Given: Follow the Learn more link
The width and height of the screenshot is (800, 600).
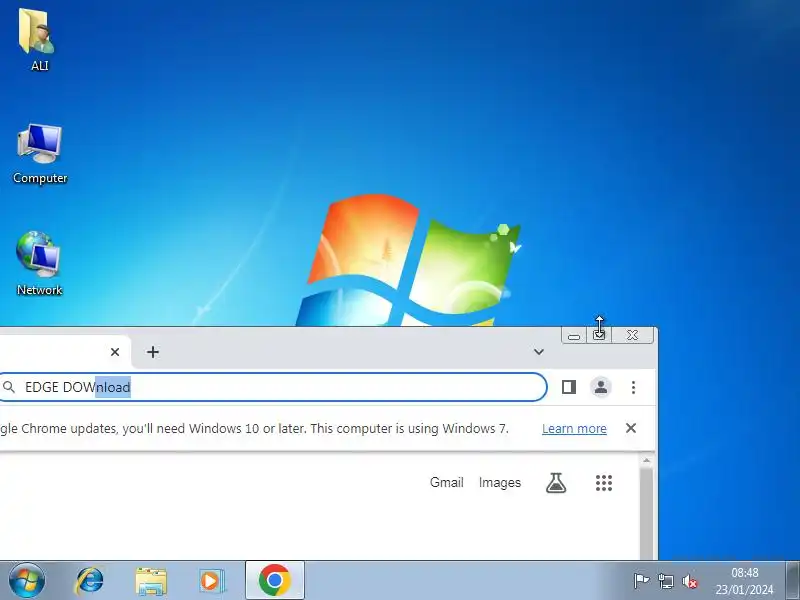Looking at the screenshot, I should [x=574, y=429].
